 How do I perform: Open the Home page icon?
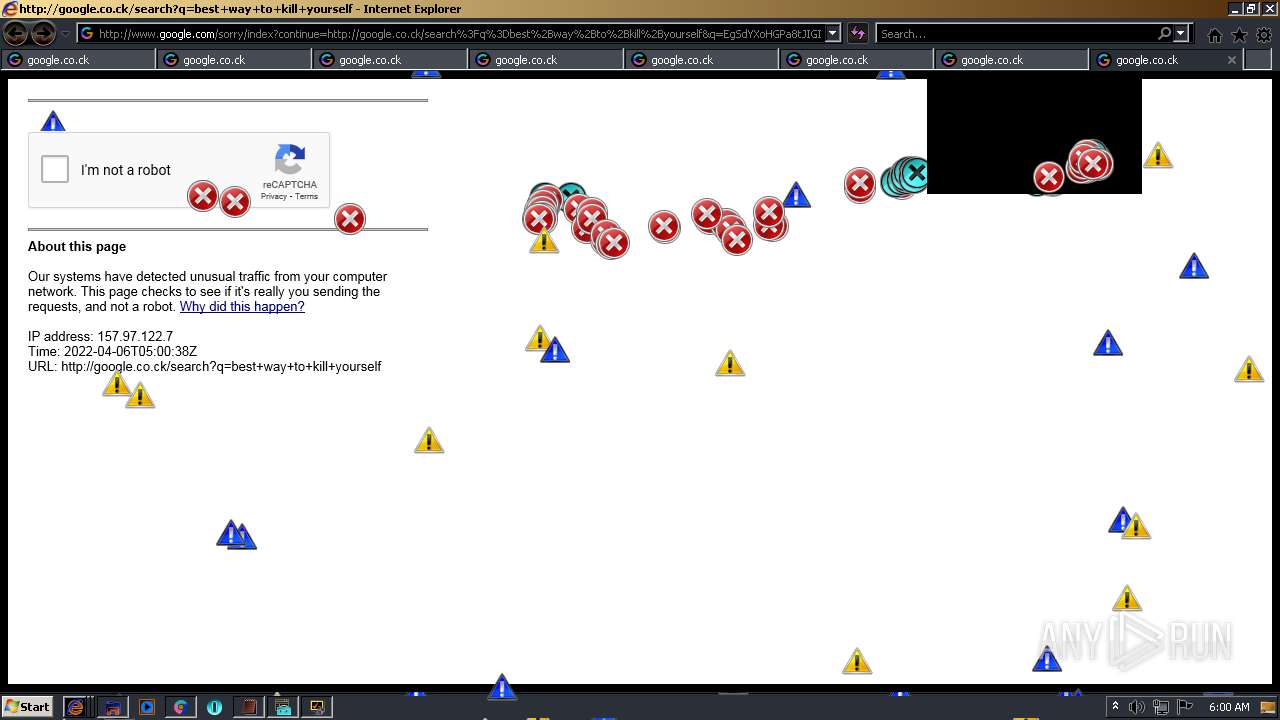[1215, 35]
